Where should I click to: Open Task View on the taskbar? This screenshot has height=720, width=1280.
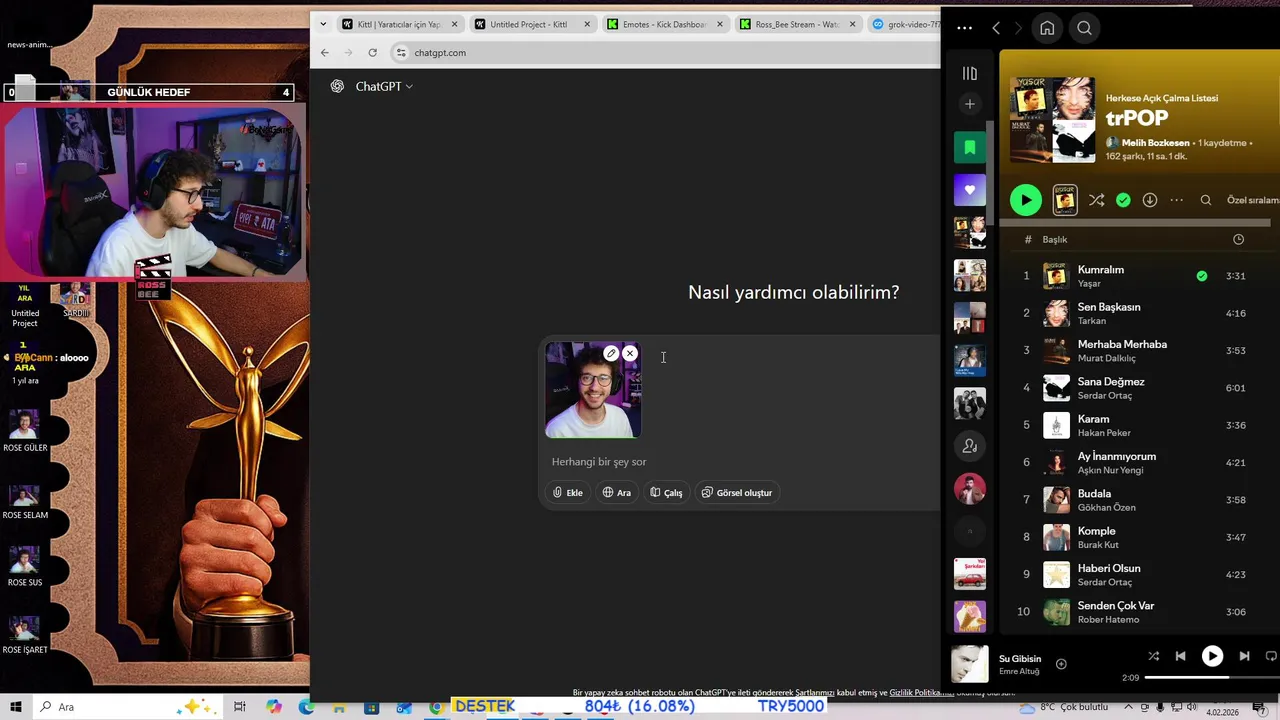239,707
